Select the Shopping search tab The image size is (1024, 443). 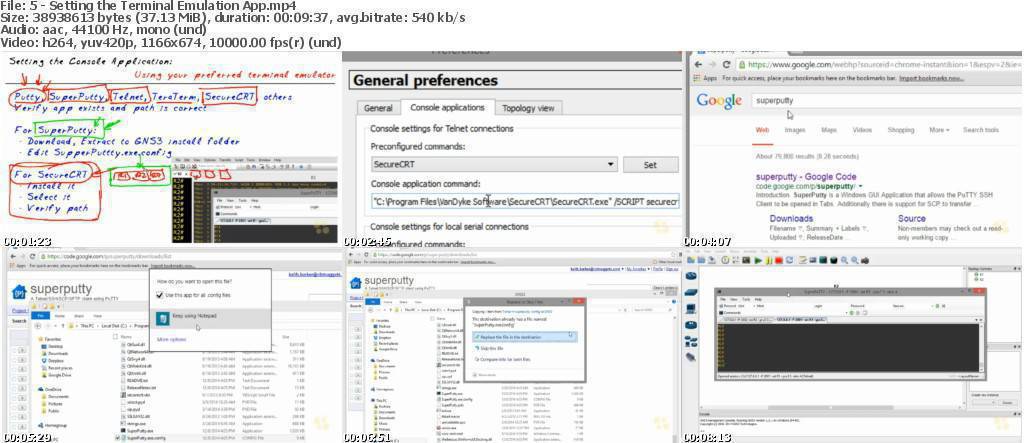[x=901, y=130]
